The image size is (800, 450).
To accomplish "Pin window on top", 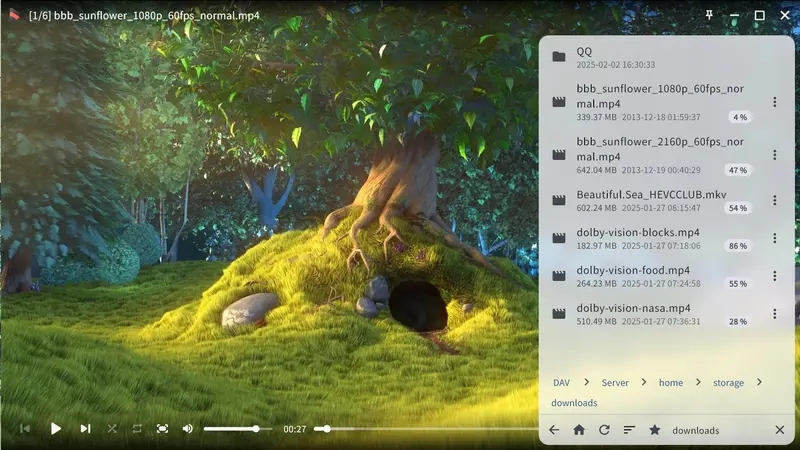I will click(709, 15).
